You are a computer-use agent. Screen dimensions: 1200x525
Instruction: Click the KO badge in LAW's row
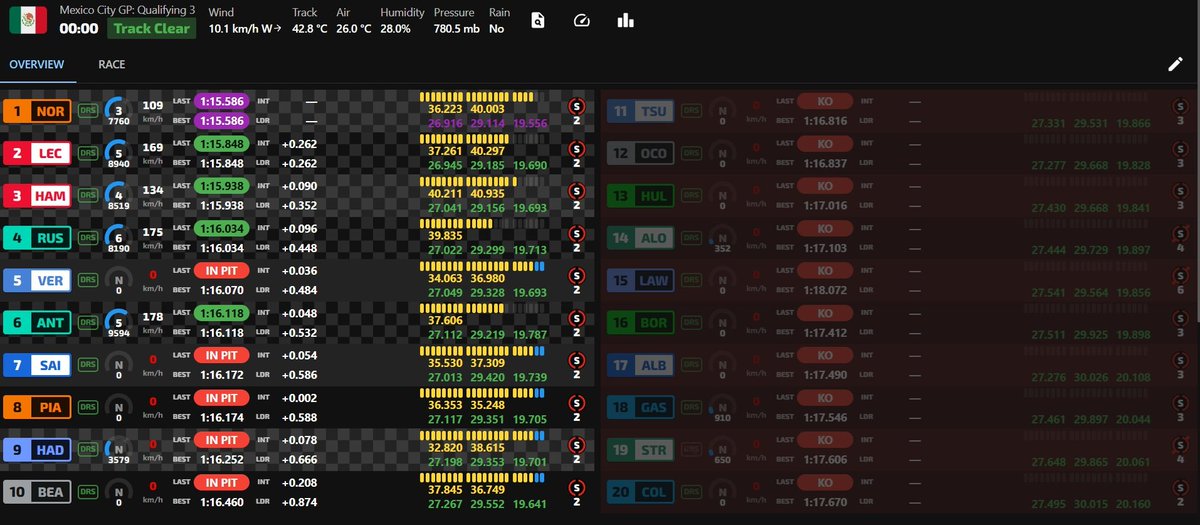(x=825, y=270)
